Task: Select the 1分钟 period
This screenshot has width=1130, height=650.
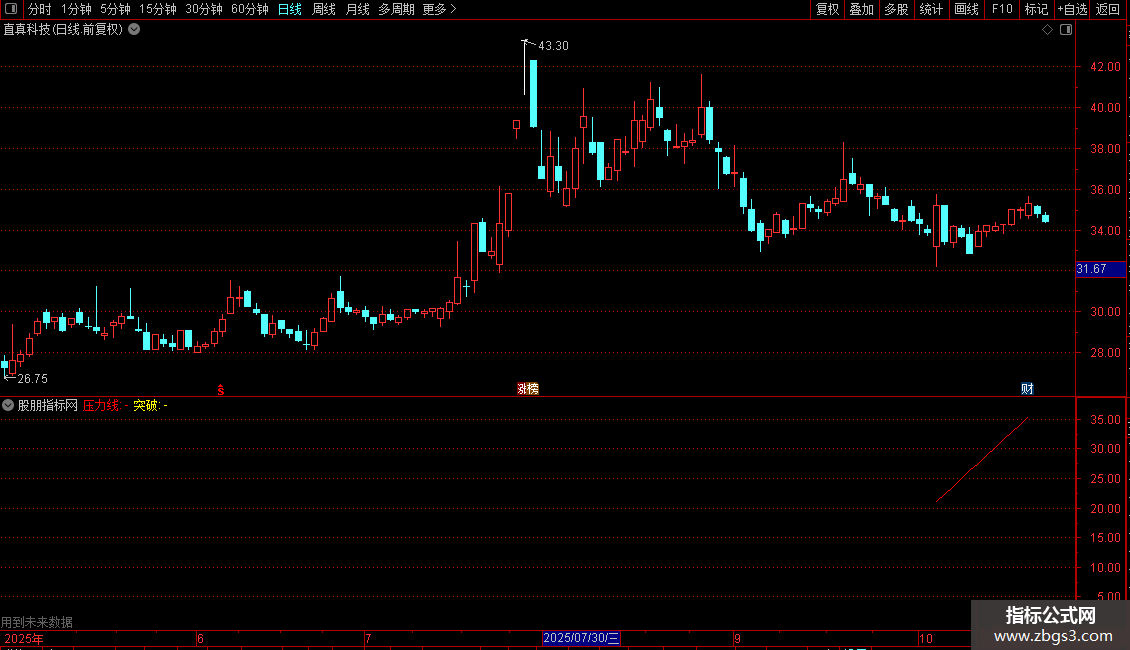Action: click(x=76, y=9)
